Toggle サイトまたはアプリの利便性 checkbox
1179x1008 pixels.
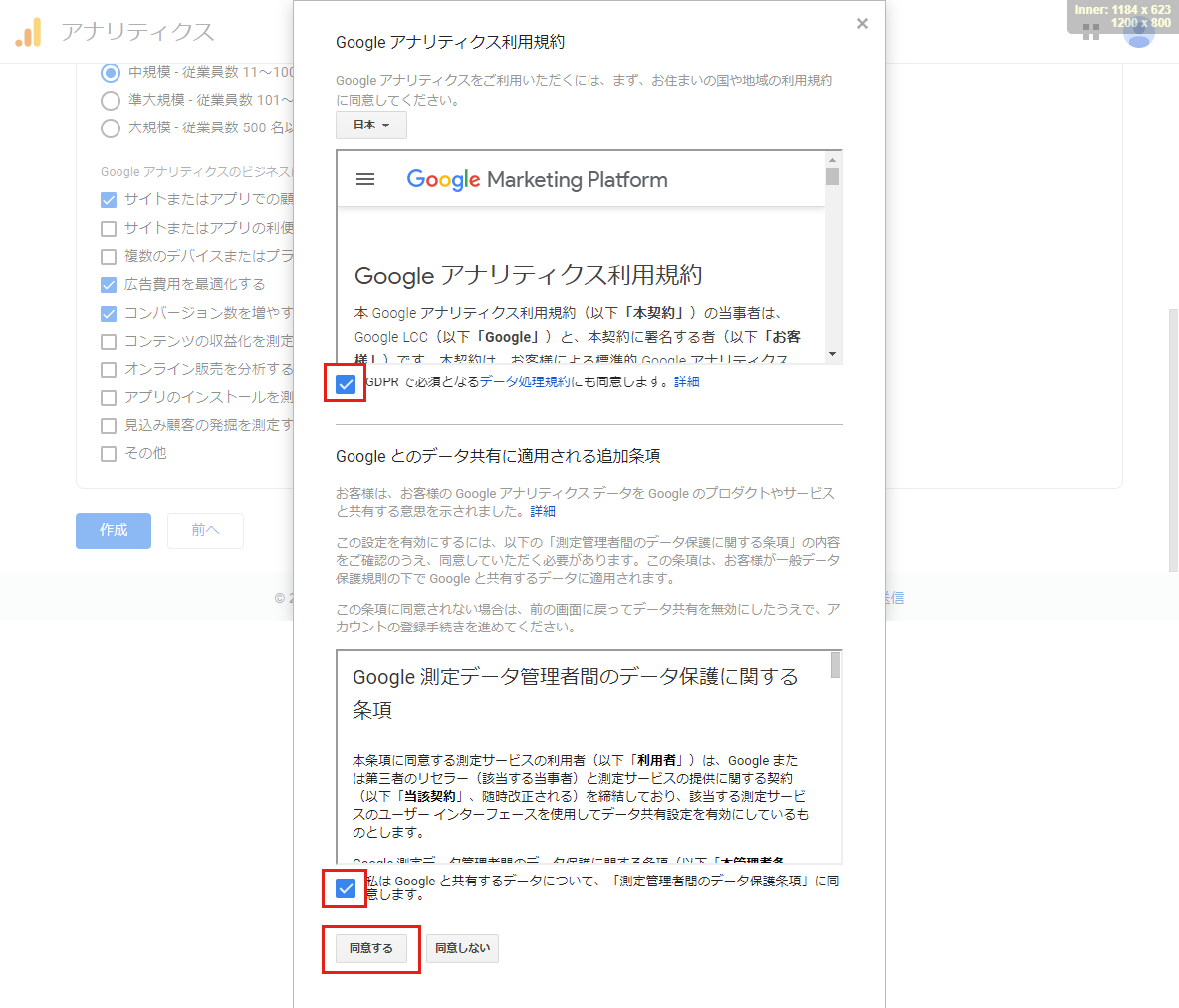109,228
